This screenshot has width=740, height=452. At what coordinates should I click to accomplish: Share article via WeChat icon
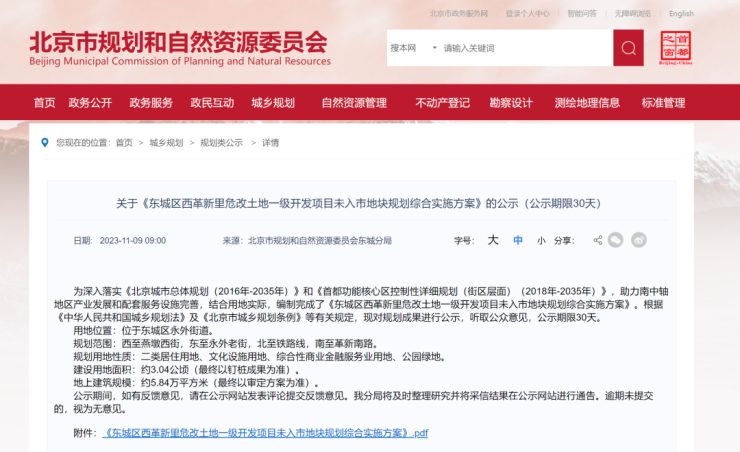[615, 240]
